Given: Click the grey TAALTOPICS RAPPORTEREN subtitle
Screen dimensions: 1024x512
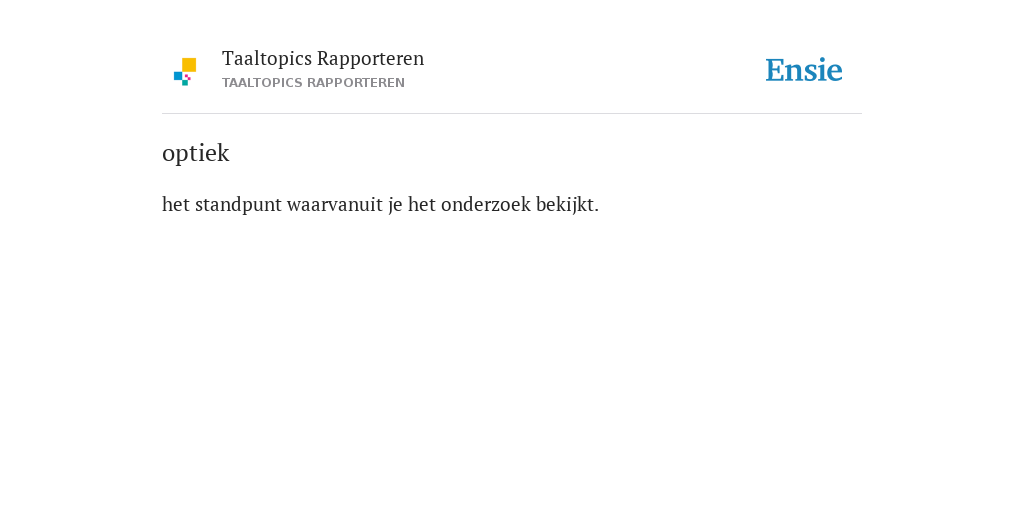Looking at the screenshot, I should 313,83.
